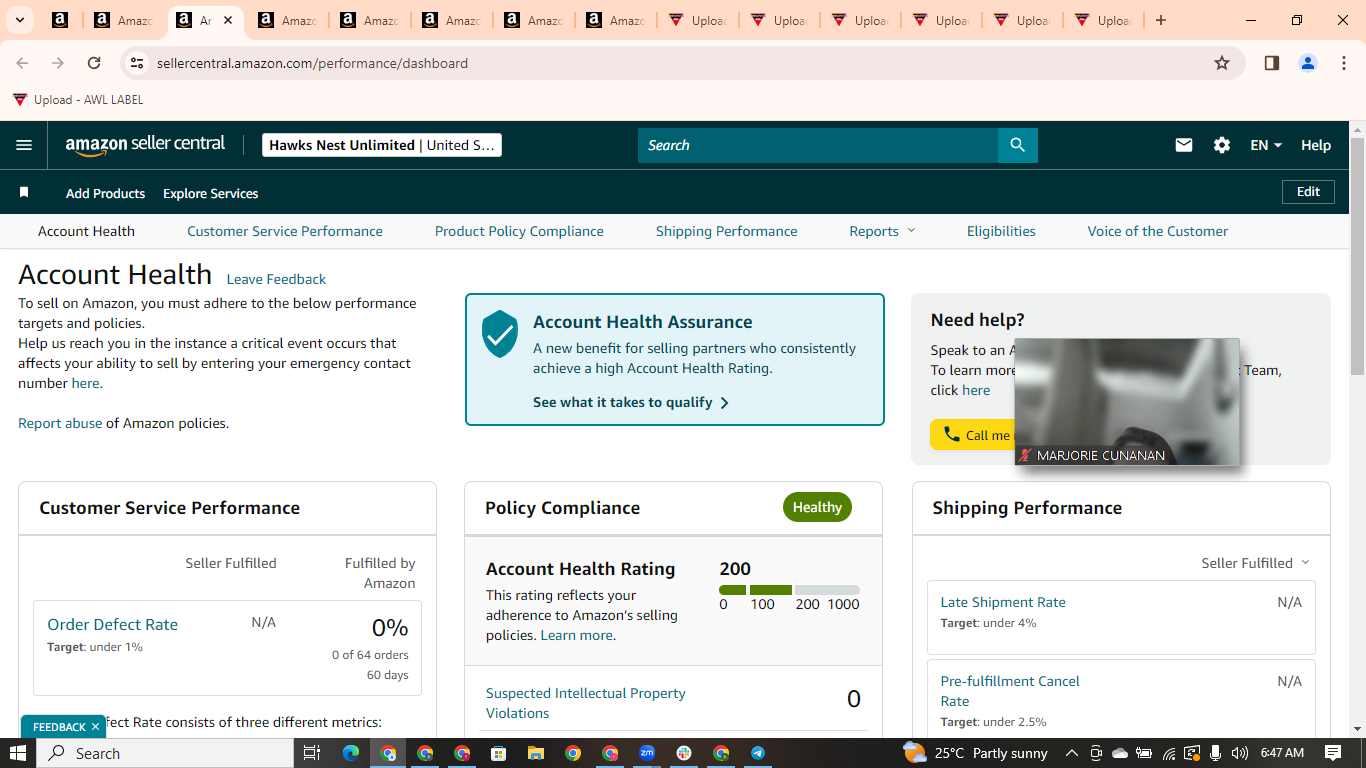Viewport: 1366px width, 768px height.
Task: Switch to the Shipping Performance tab
Action: tap(727, 231)
